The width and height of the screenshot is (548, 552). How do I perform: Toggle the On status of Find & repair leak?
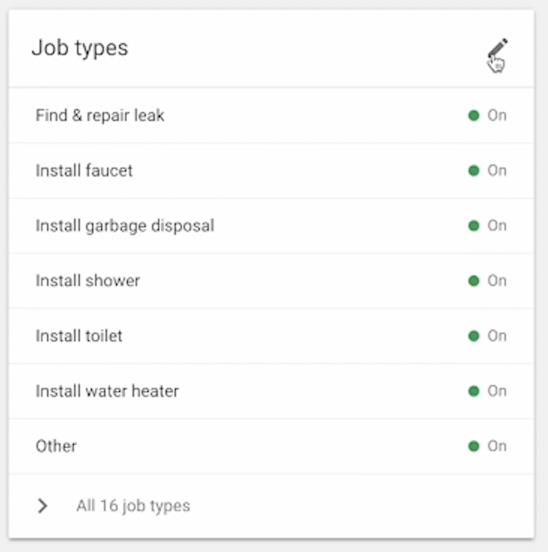[x=497, y=115]
